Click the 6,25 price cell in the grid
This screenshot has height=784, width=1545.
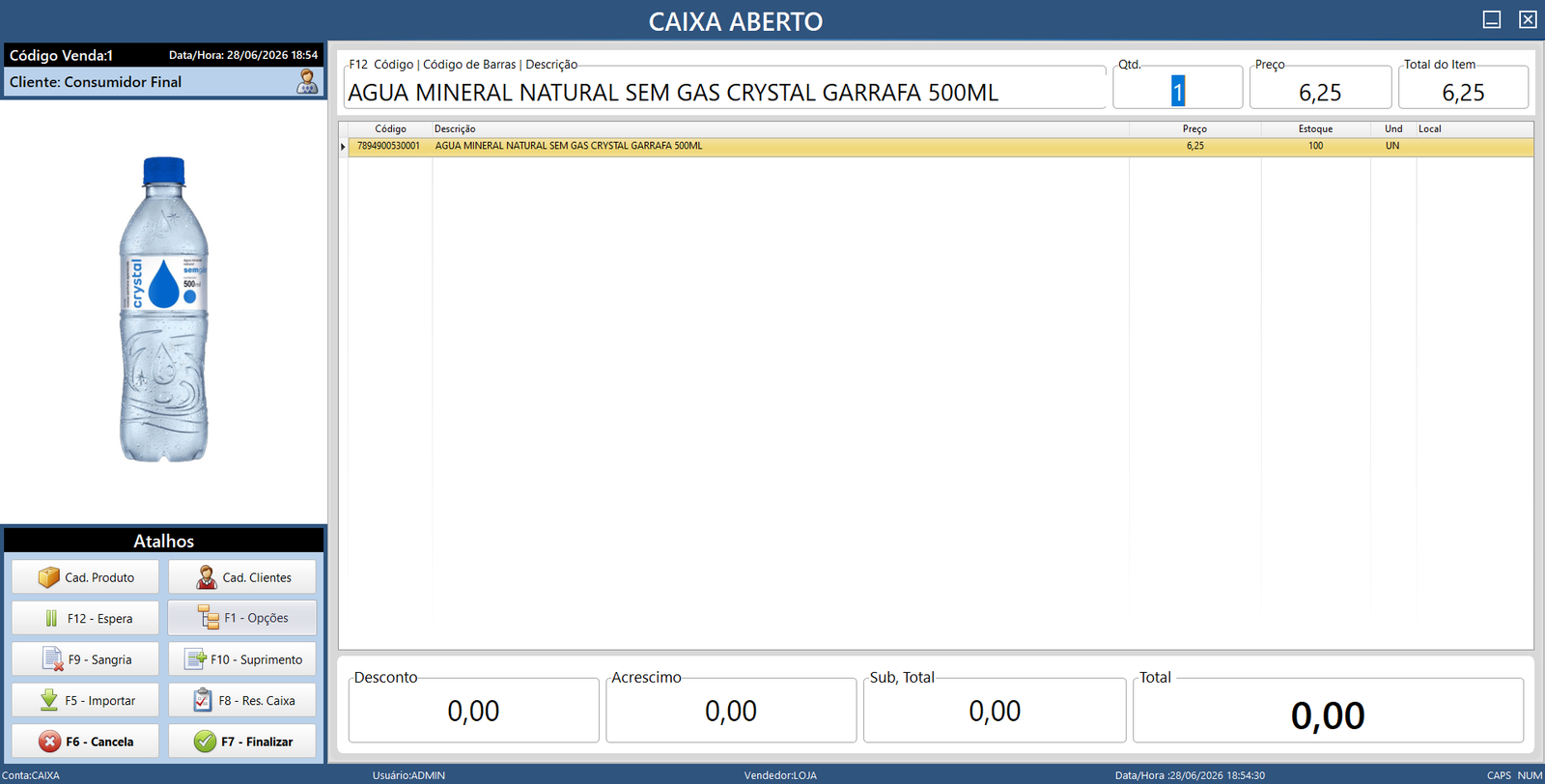pyautogui.click(x=1195, y=146)
